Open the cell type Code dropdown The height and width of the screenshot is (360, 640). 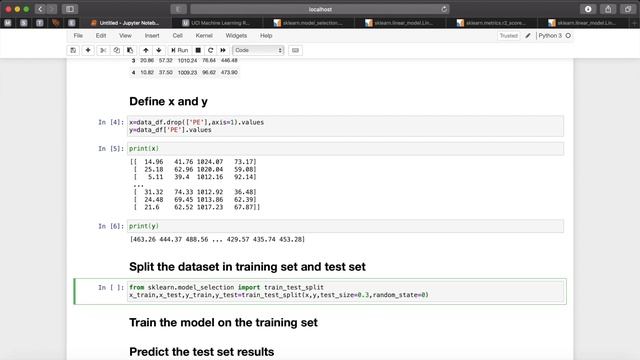point(258,50)
